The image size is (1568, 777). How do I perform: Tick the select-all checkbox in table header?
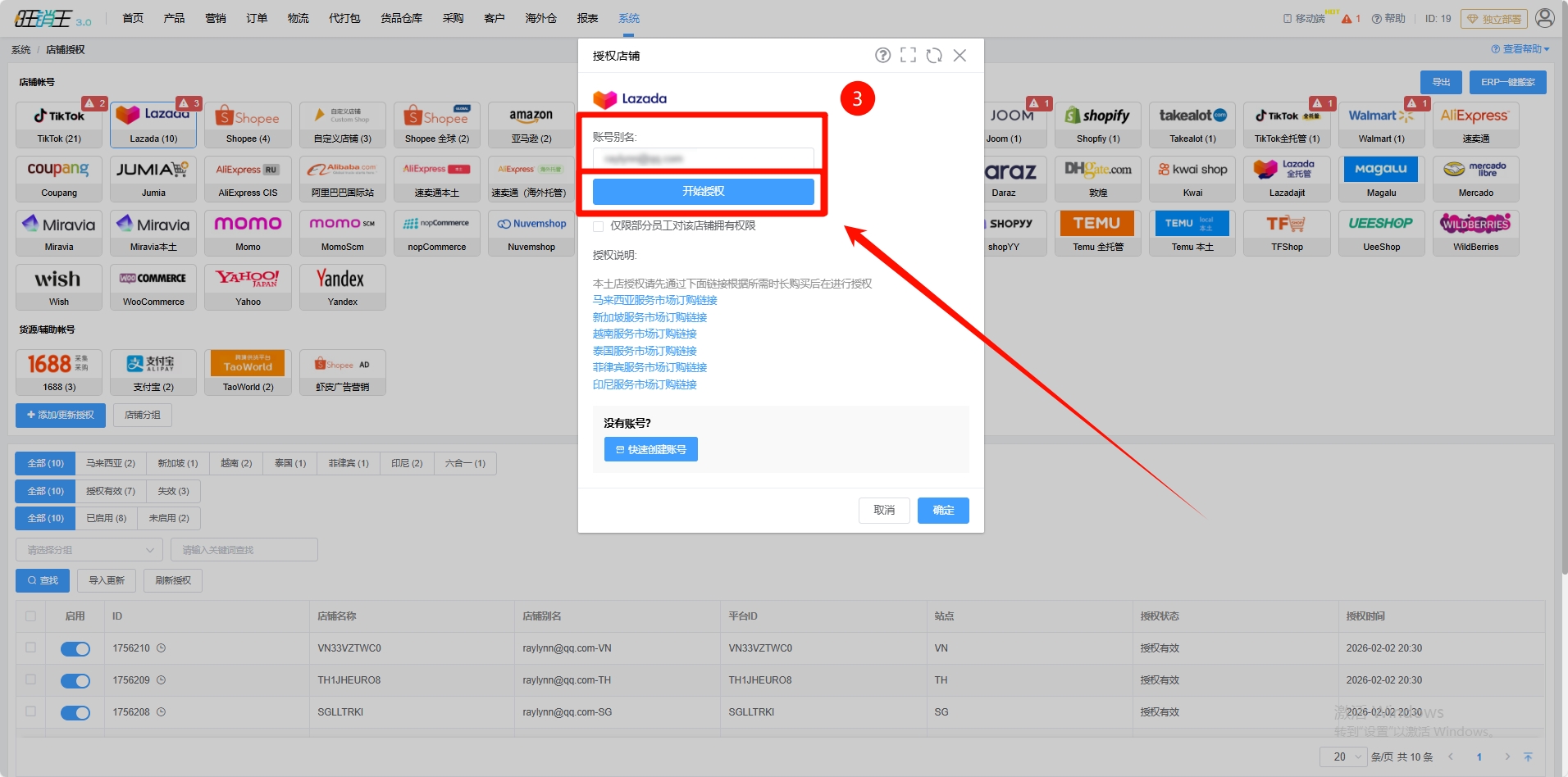click(31, 616)
